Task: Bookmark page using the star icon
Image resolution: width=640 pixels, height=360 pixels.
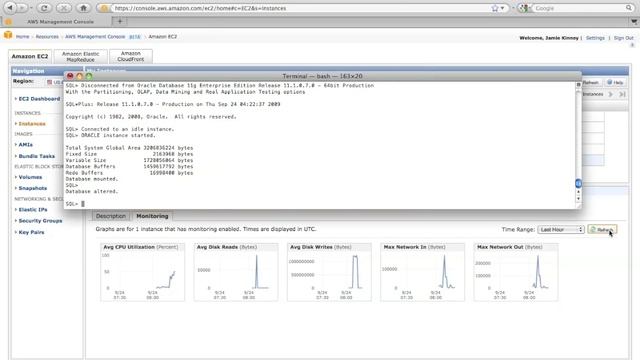Action: coord(495,8)
